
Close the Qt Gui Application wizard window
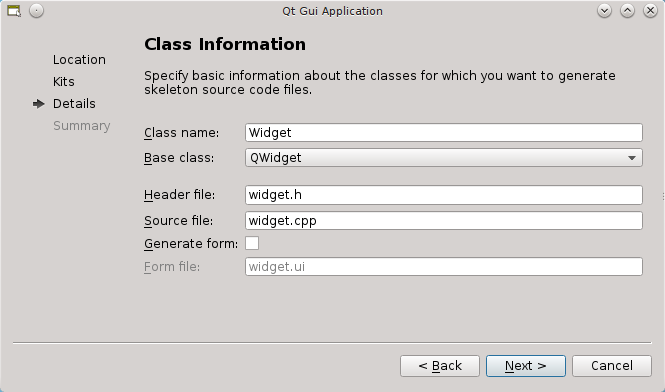(650, 11)
